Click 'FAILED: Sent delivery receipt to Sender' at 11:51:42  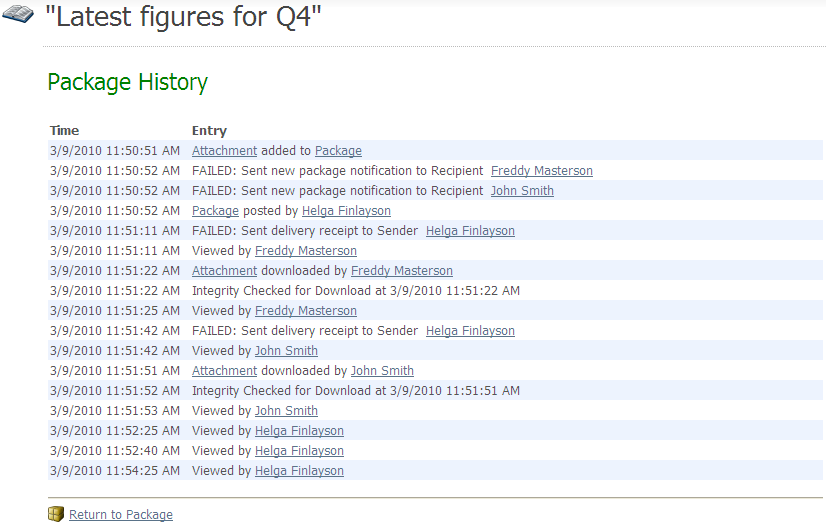coord(304,331)
